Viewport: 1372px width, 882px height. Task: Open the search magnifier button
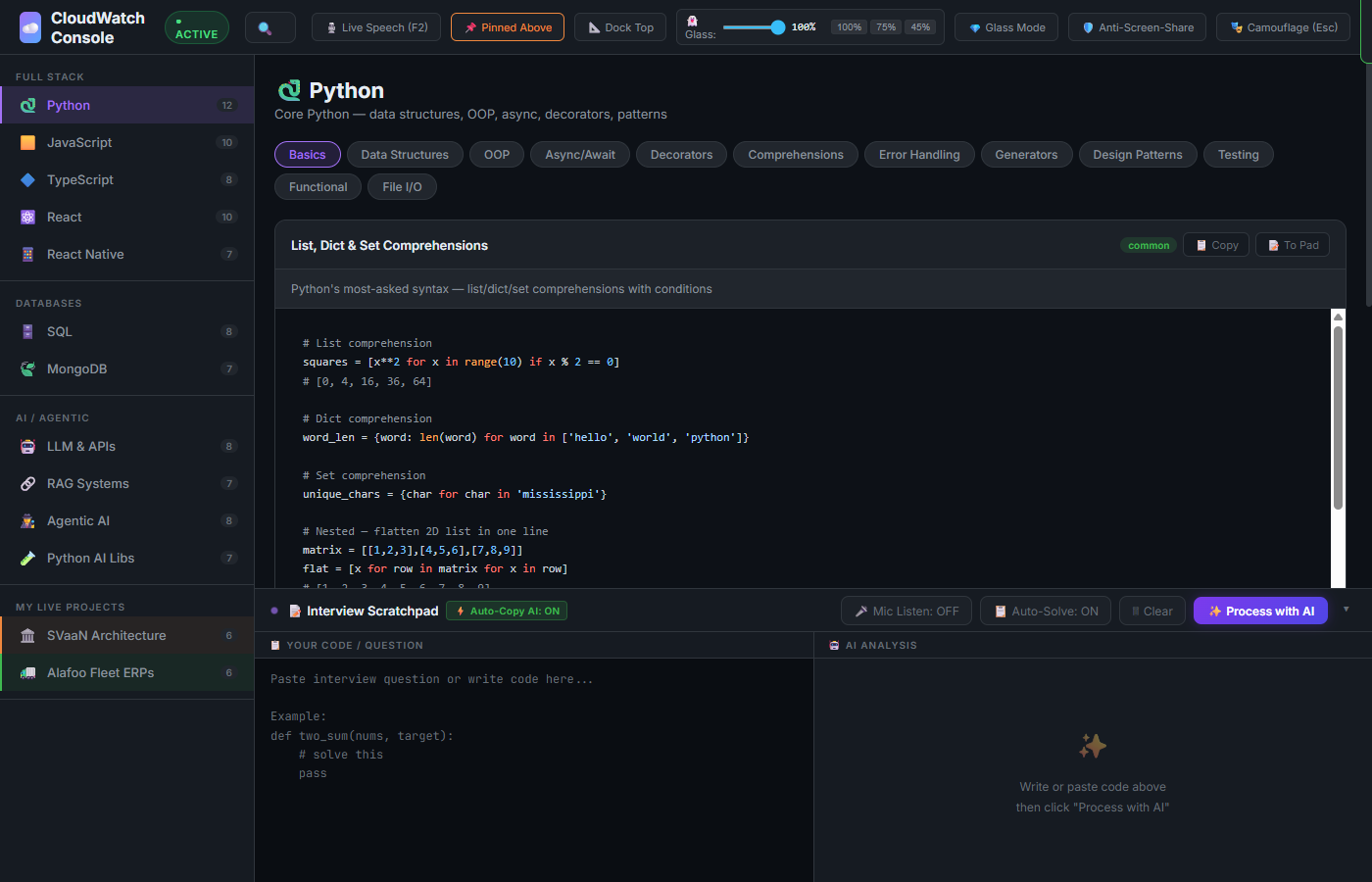coord(270,27)
